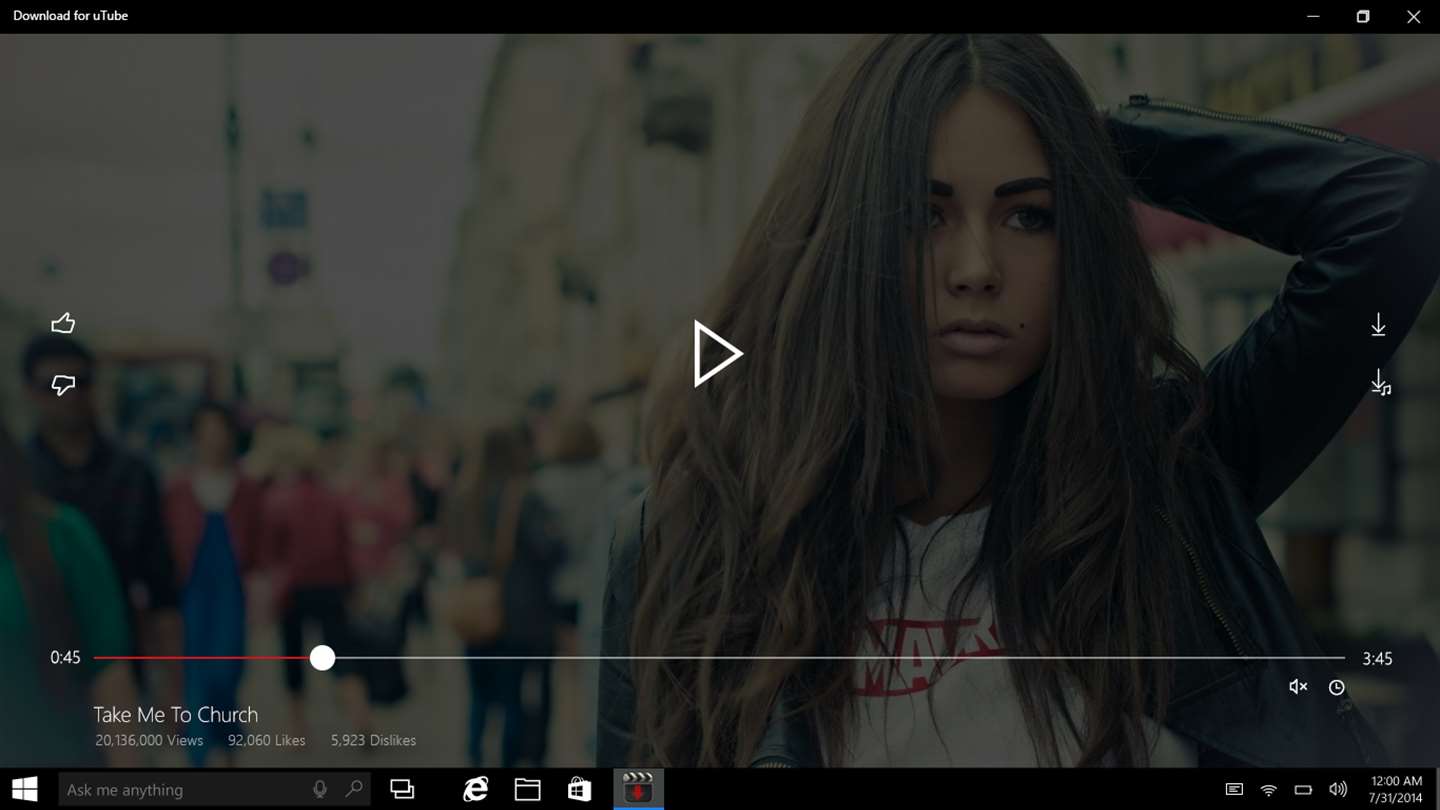Download audio only with music note icon

[x=1380, y=383]
